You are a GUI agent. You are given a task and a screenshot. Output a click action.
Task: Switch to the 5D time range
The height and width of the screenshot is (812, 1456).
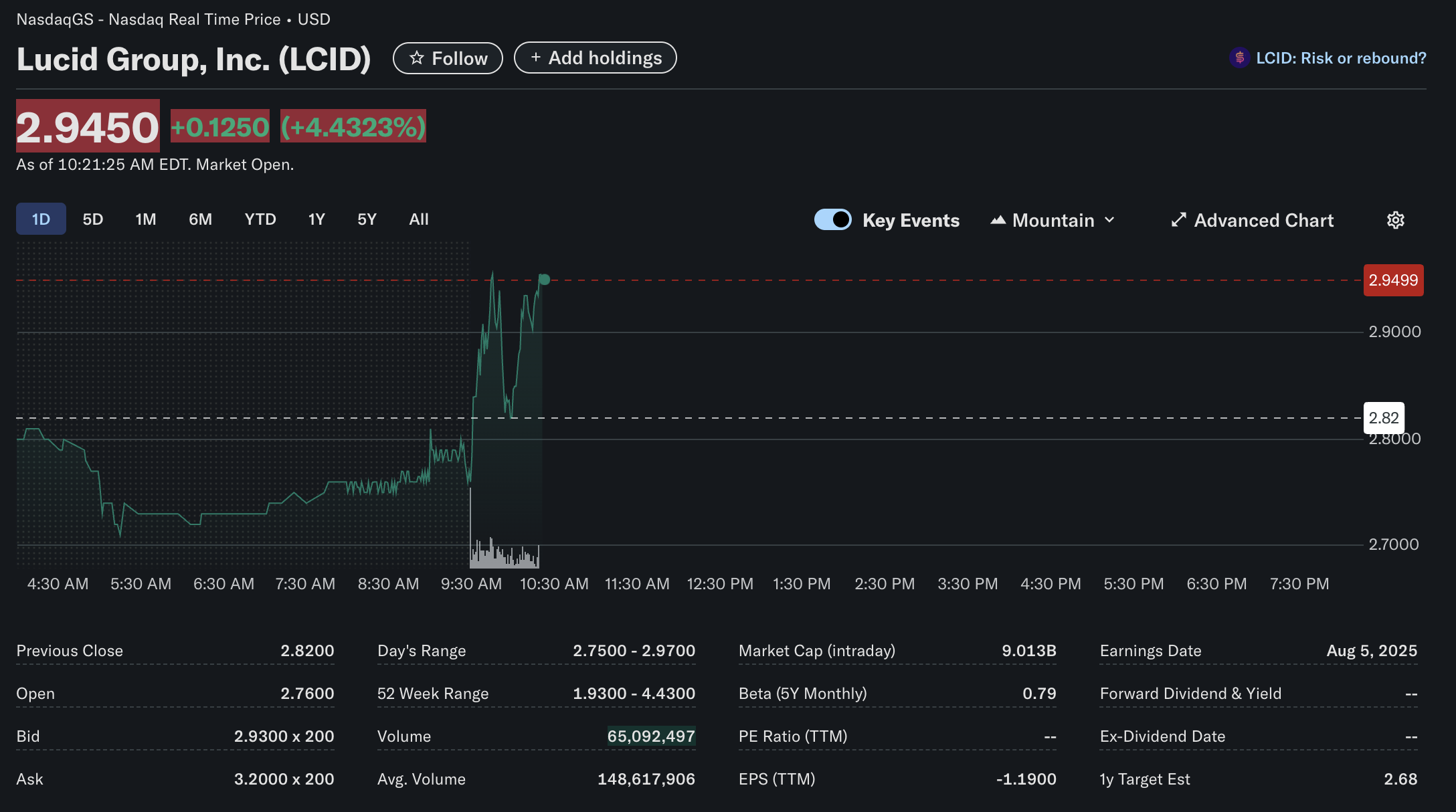pyautogui.click(x=93, y=219)
